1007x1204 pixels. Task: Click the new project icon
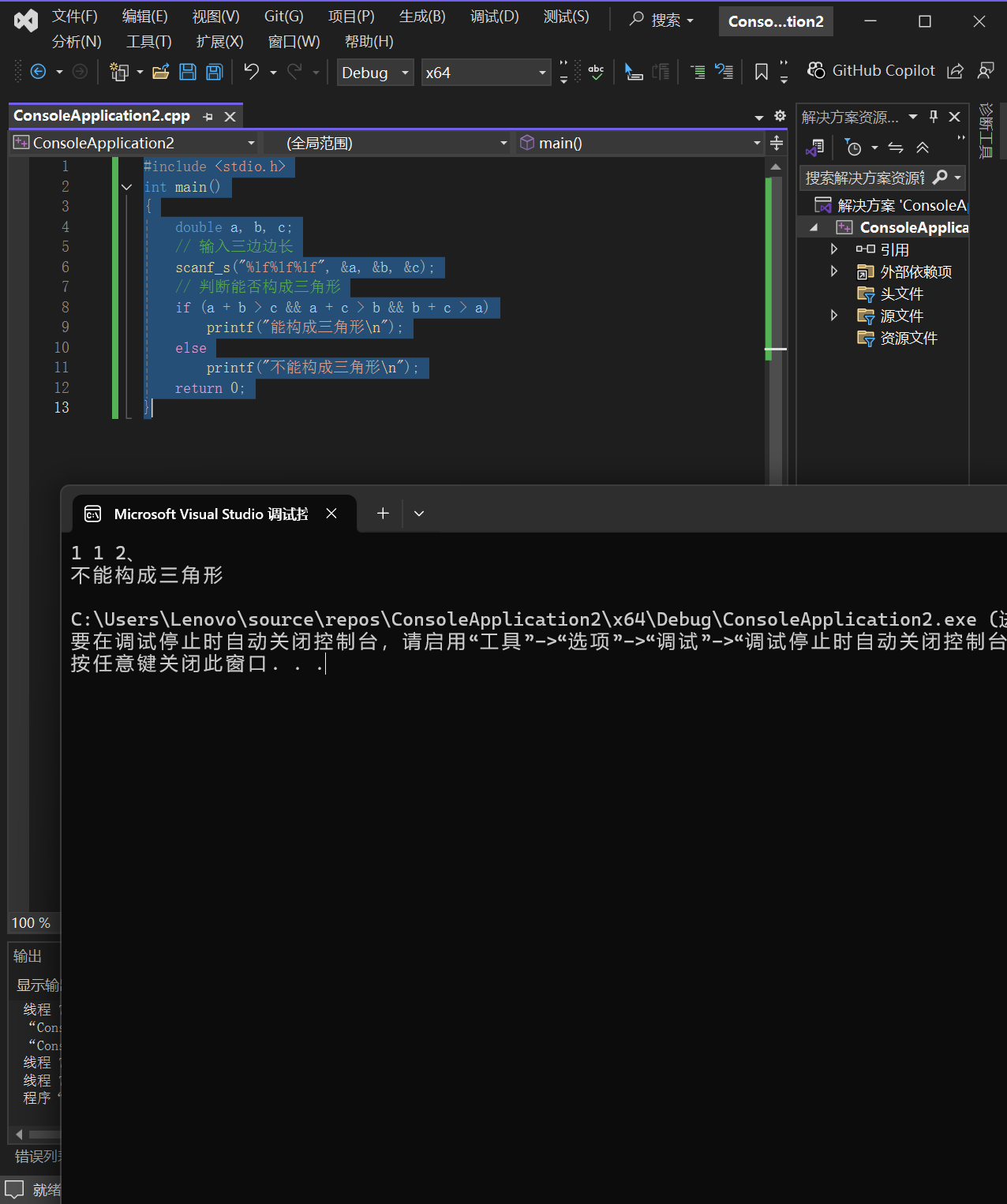119,72
